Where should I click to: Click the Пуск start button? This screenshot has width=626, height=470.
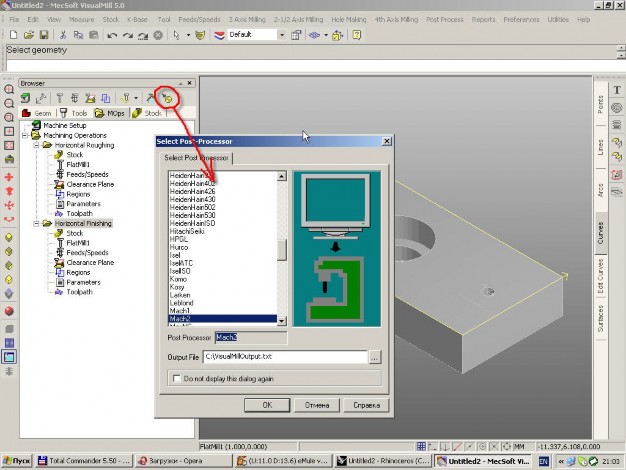tap(16, 461)
